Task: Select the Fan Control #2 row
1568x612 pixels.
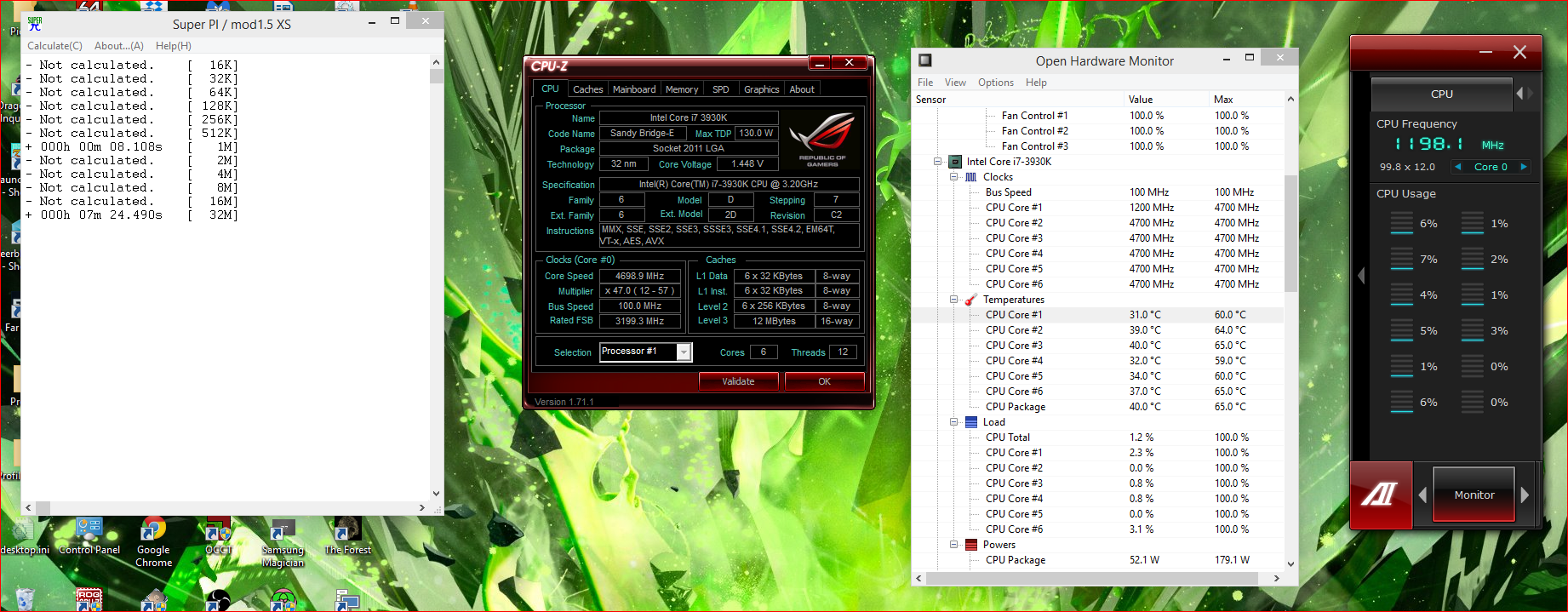Action: pyautogui.click(x=1098, y=131)
